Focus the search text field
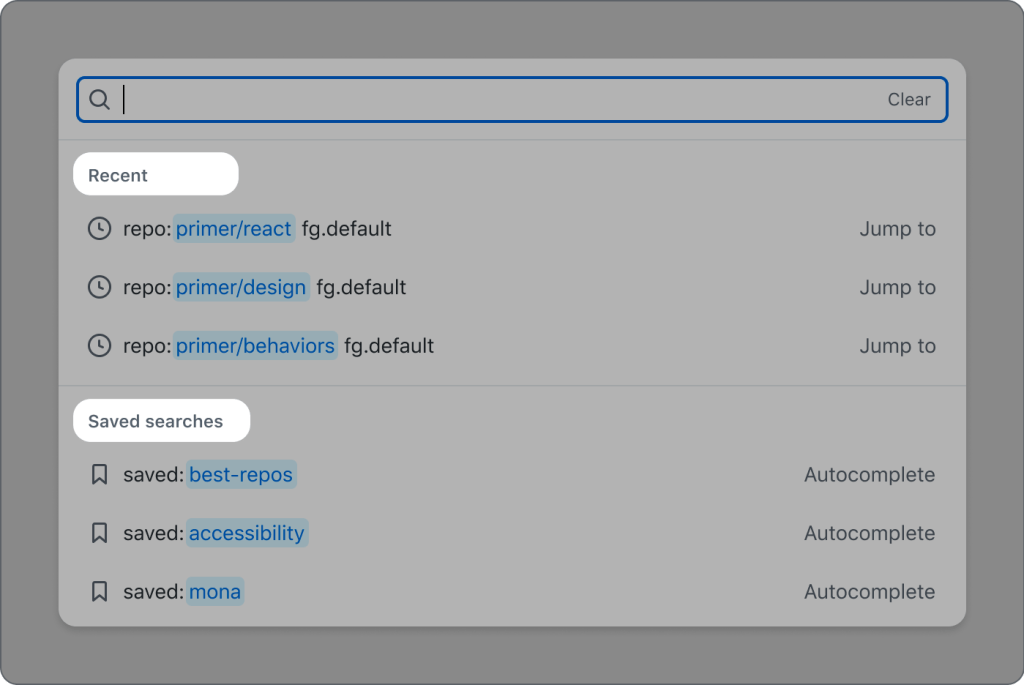The height and width of the screenshot is (685, 1024). click(x=500, y=100)
